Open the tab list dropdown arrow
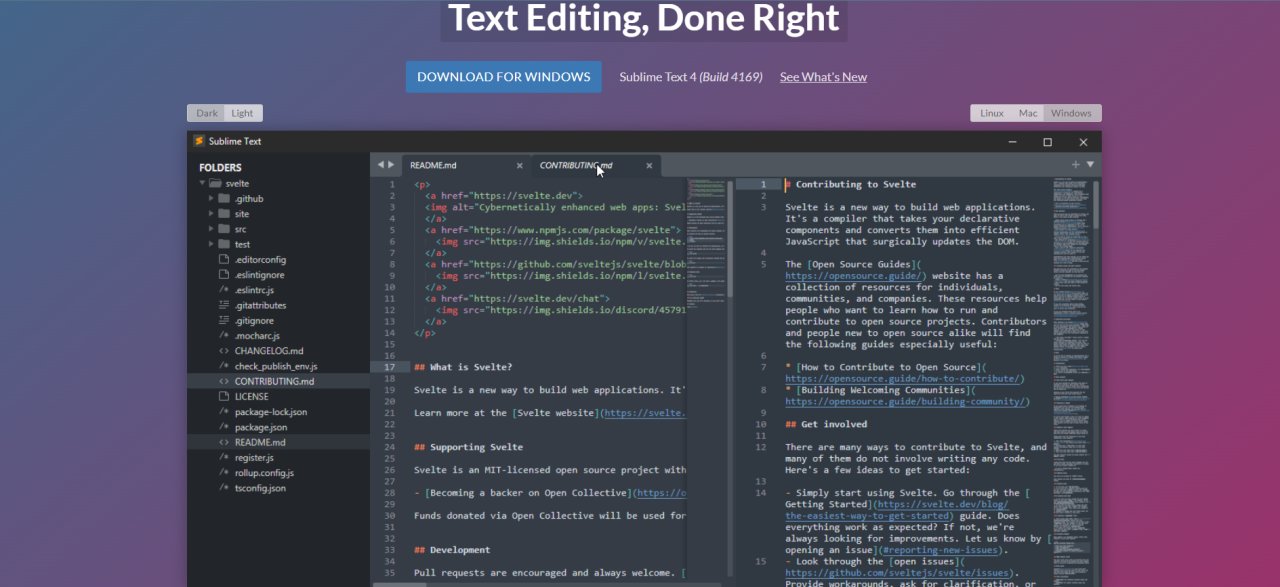This screenshot has width=1280, height=587. (x=1090, y=164)
